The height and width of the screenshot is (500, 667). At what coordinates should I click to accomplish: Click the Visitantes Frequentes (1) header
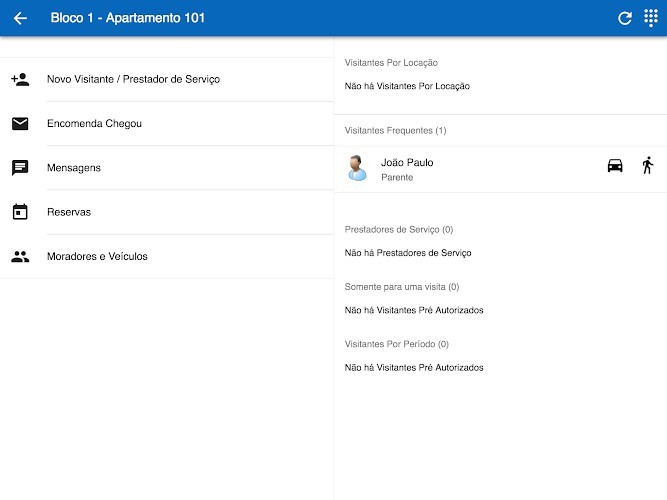(395, 130)
